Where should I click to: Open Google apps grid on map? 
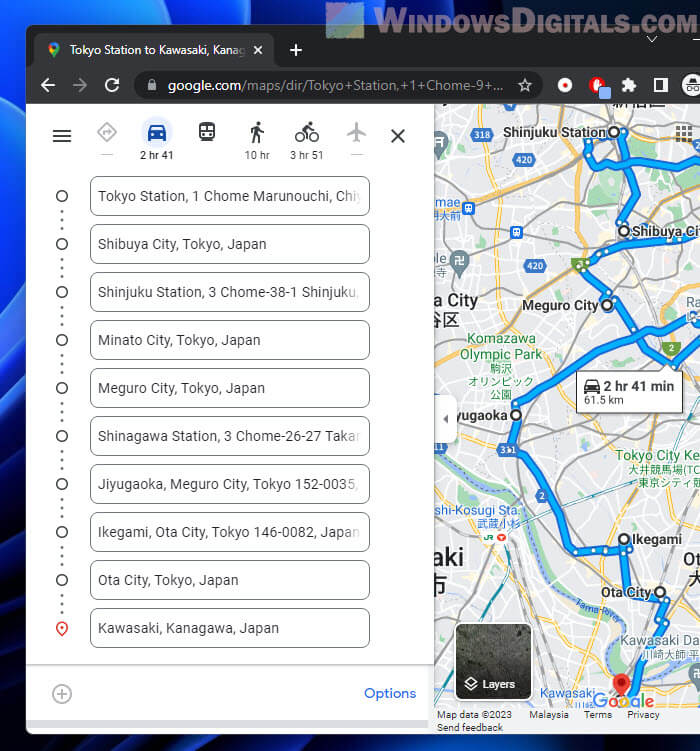(684, 134)
